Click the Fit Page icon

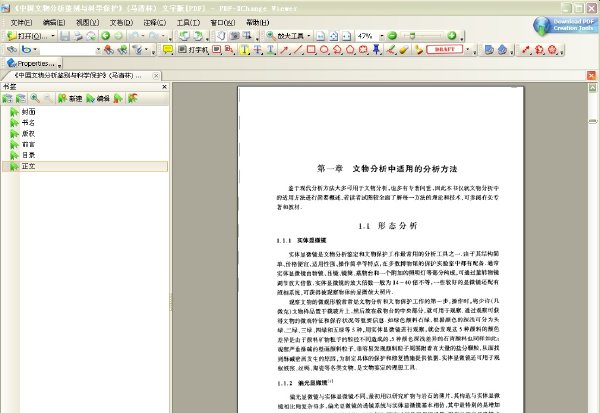(334, 36)
